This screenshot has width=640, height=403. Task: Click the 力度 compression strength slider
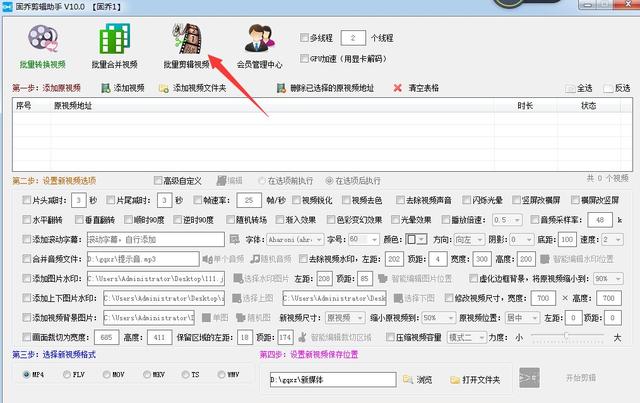(x=567, y=337)
